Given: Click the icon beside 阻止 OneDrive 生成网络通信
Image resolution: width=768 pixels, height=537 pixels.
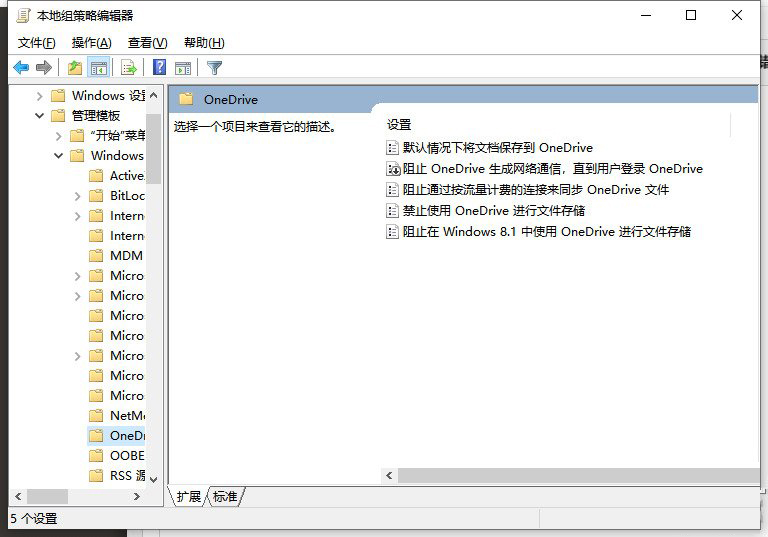Looking at the screenshot, I should click(x=393, y=169).
